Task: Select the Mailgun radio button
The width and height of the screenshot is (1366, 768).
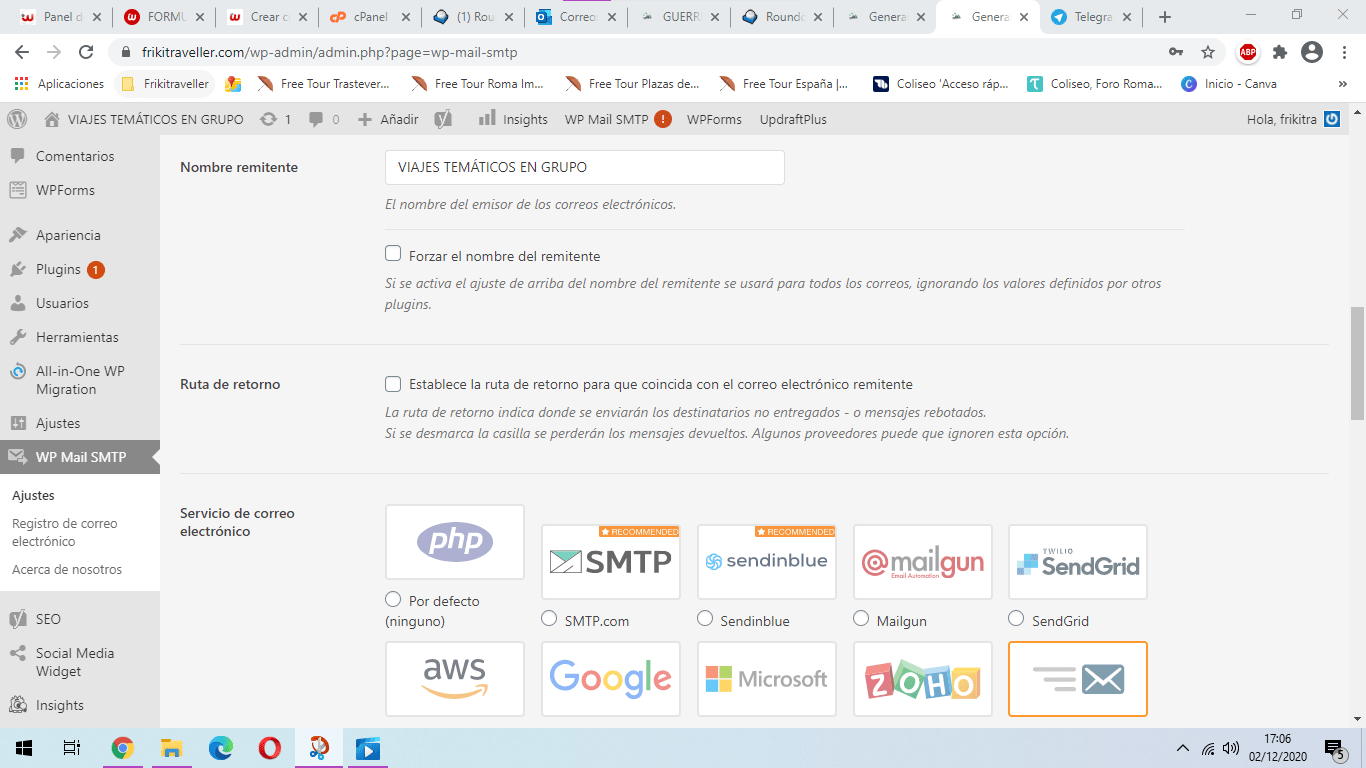Action: click(861, 618)
